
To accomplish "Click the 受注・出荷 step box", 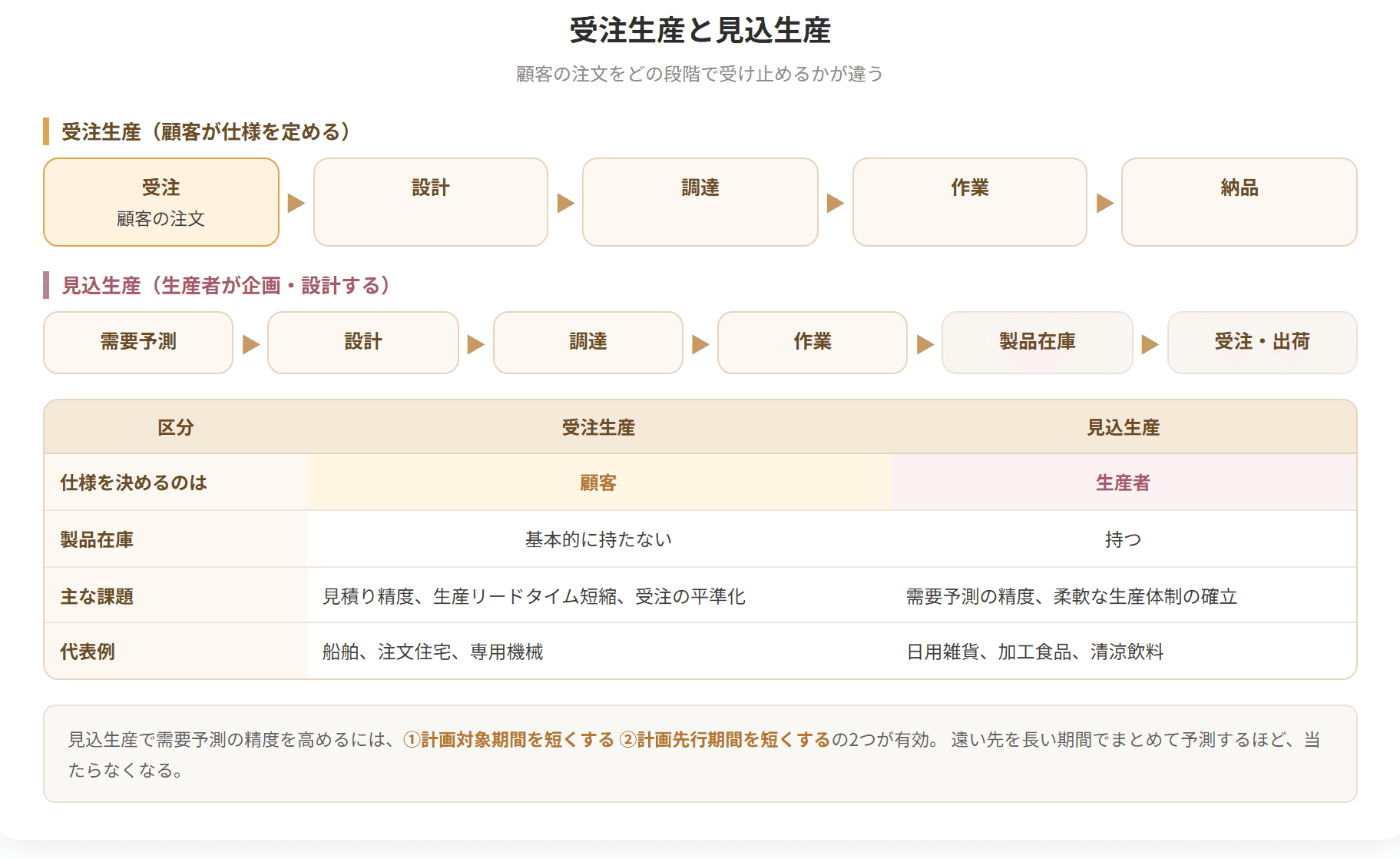I will coord(1262,343).
